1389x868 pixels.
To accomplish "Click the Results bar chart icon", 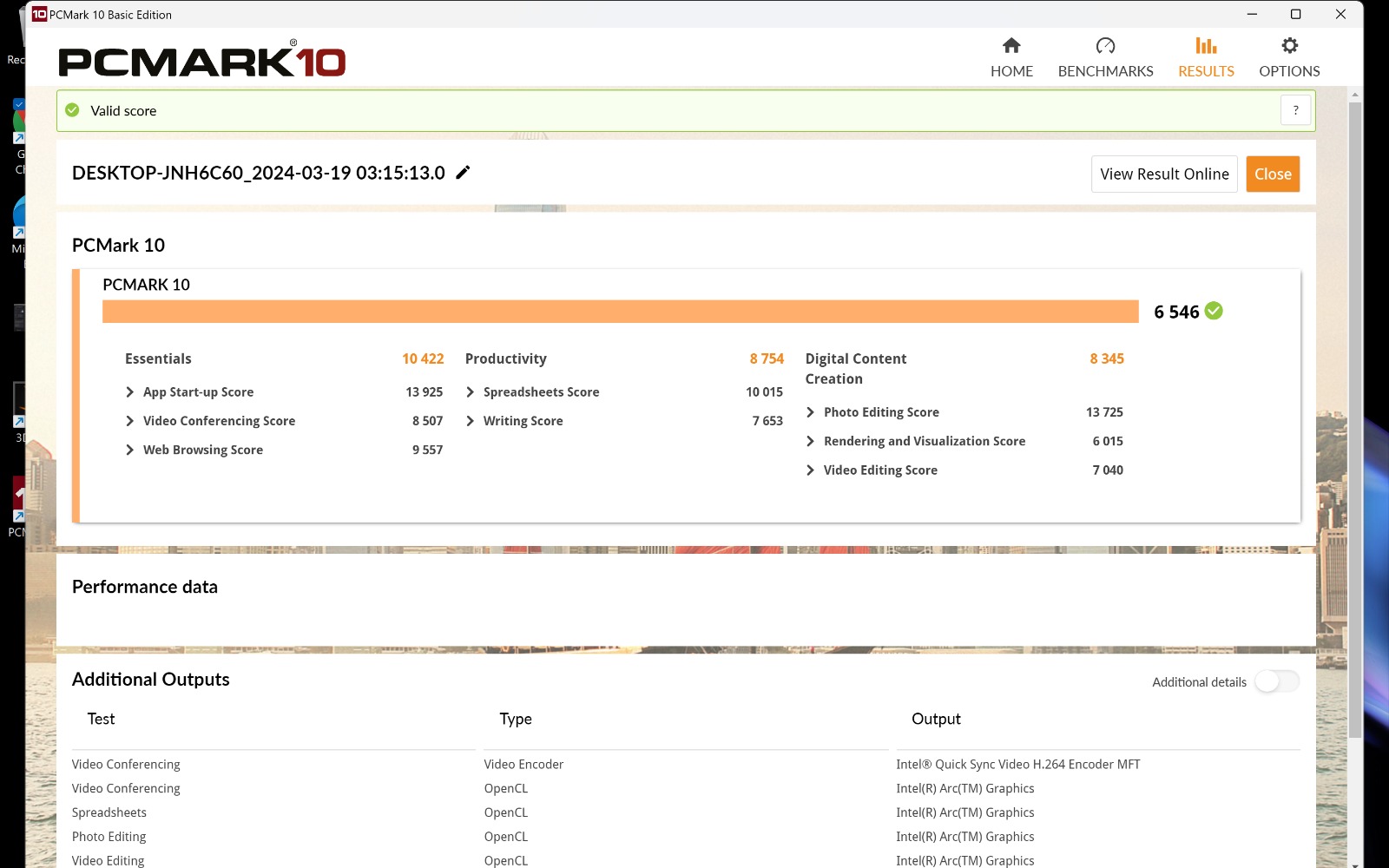I will click(1206, 46).
